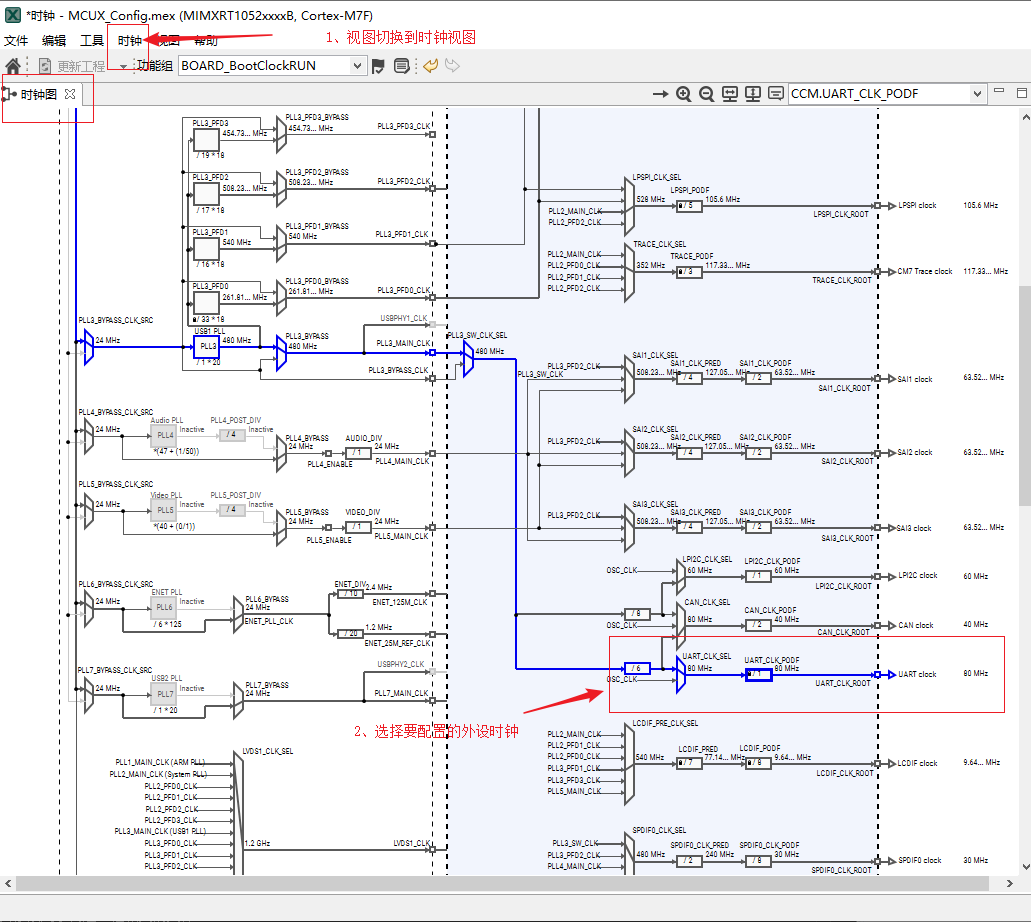The height and width of the screenshot is (922, 1031).
Task: Click the UART_CLK_SEL multiplexer
Action: click(680, 676)
